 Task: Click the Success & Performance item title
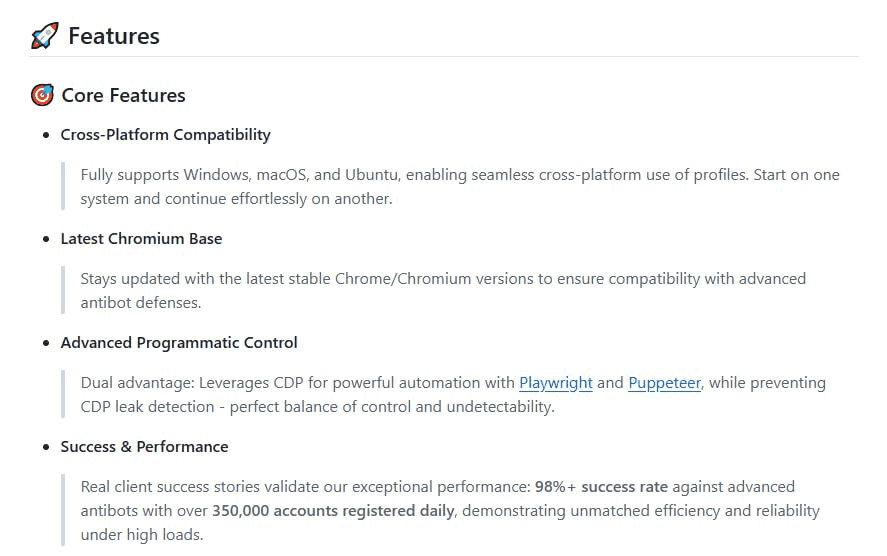[144, 447]
